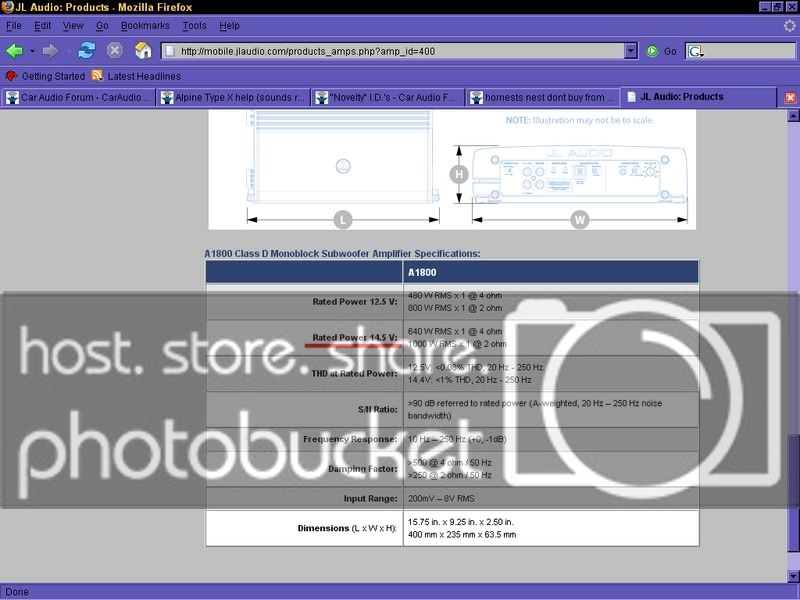This screenshot has width=800, height=600.
Task: Click the Firefox activity throbber icon
Action: pos(789,26)
